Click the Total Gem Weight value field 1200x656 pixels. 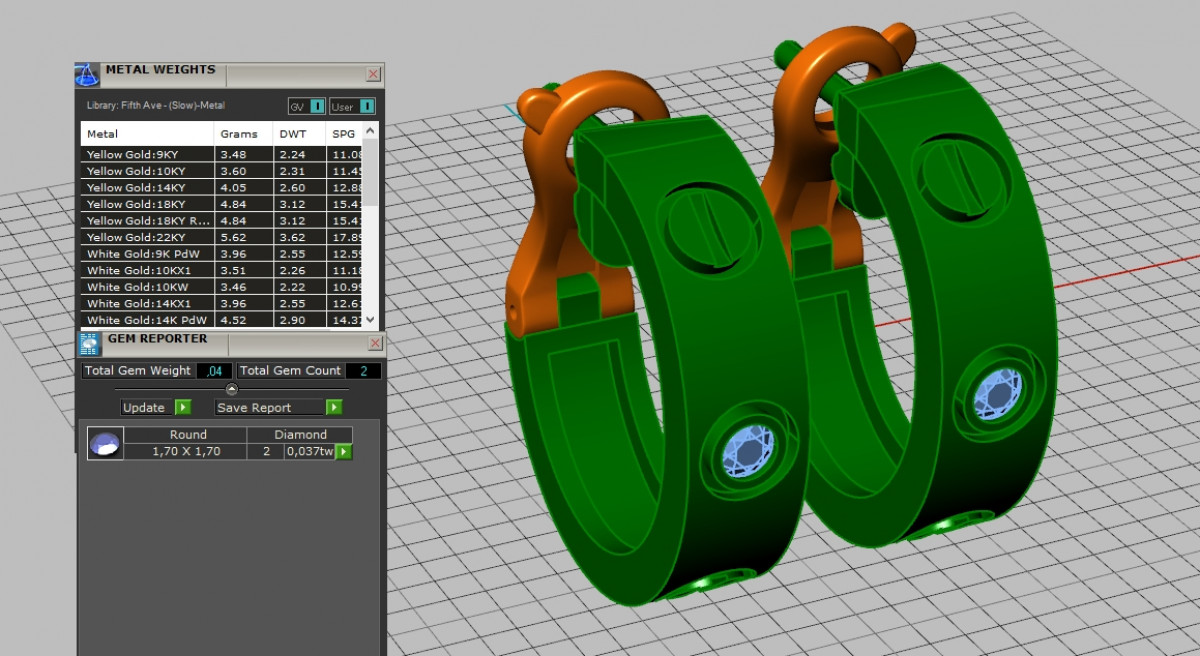[x=214, y=371]
